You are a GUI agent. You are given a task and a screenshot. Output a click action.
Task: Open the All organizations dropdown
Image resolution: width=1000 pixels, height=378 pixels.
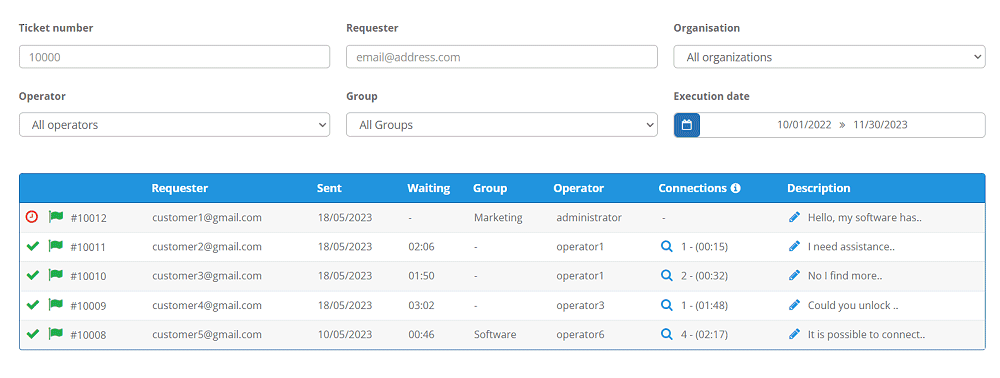830,57
